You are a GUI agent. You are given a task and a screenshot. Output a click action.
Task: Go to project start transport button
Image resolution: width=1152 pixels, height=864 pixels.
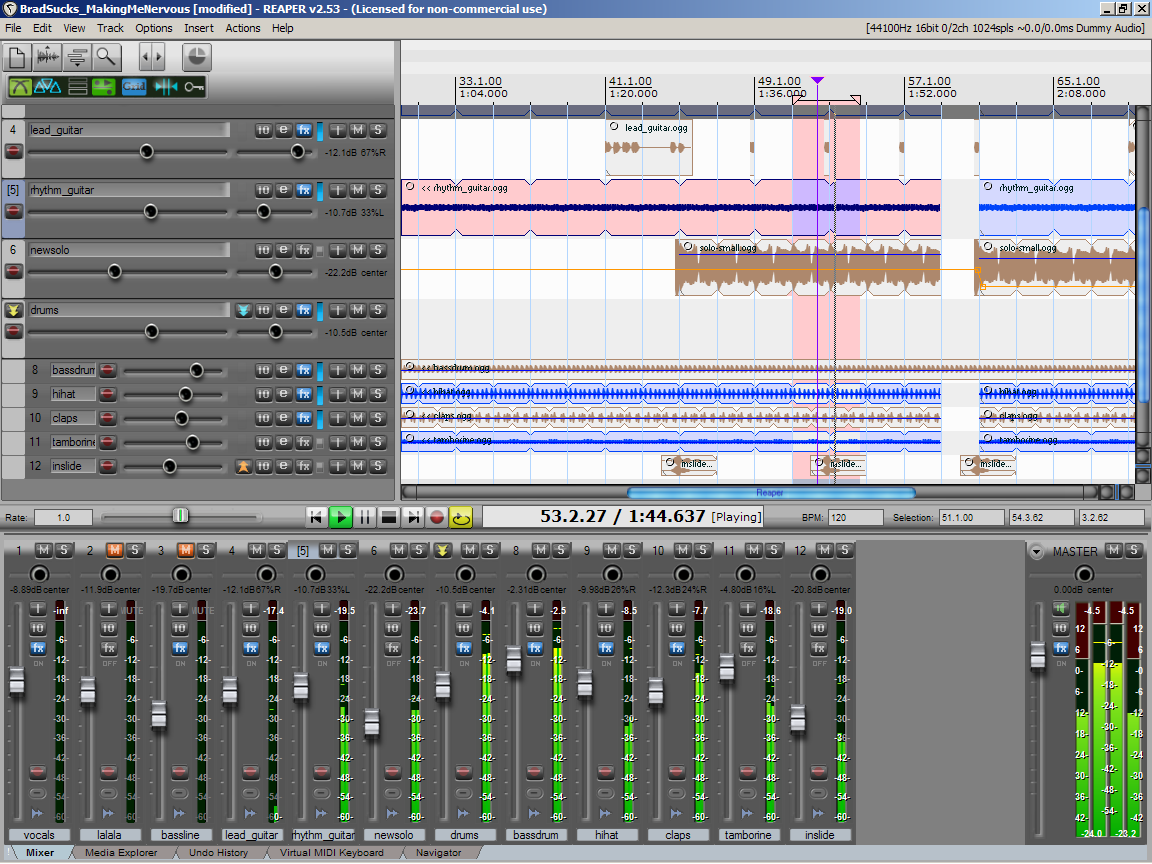[x=316, y=517]
